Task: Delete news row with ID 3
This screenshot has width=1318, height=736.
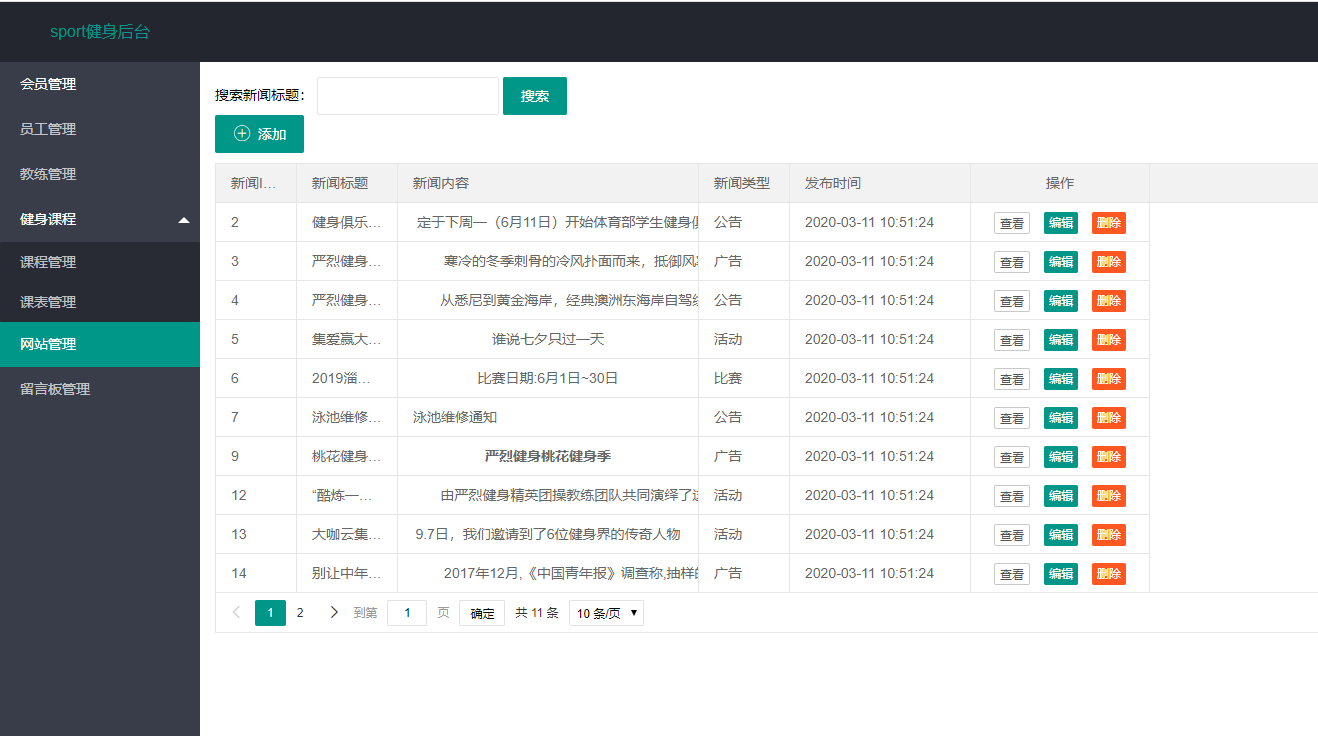Action: (1109, 262)
